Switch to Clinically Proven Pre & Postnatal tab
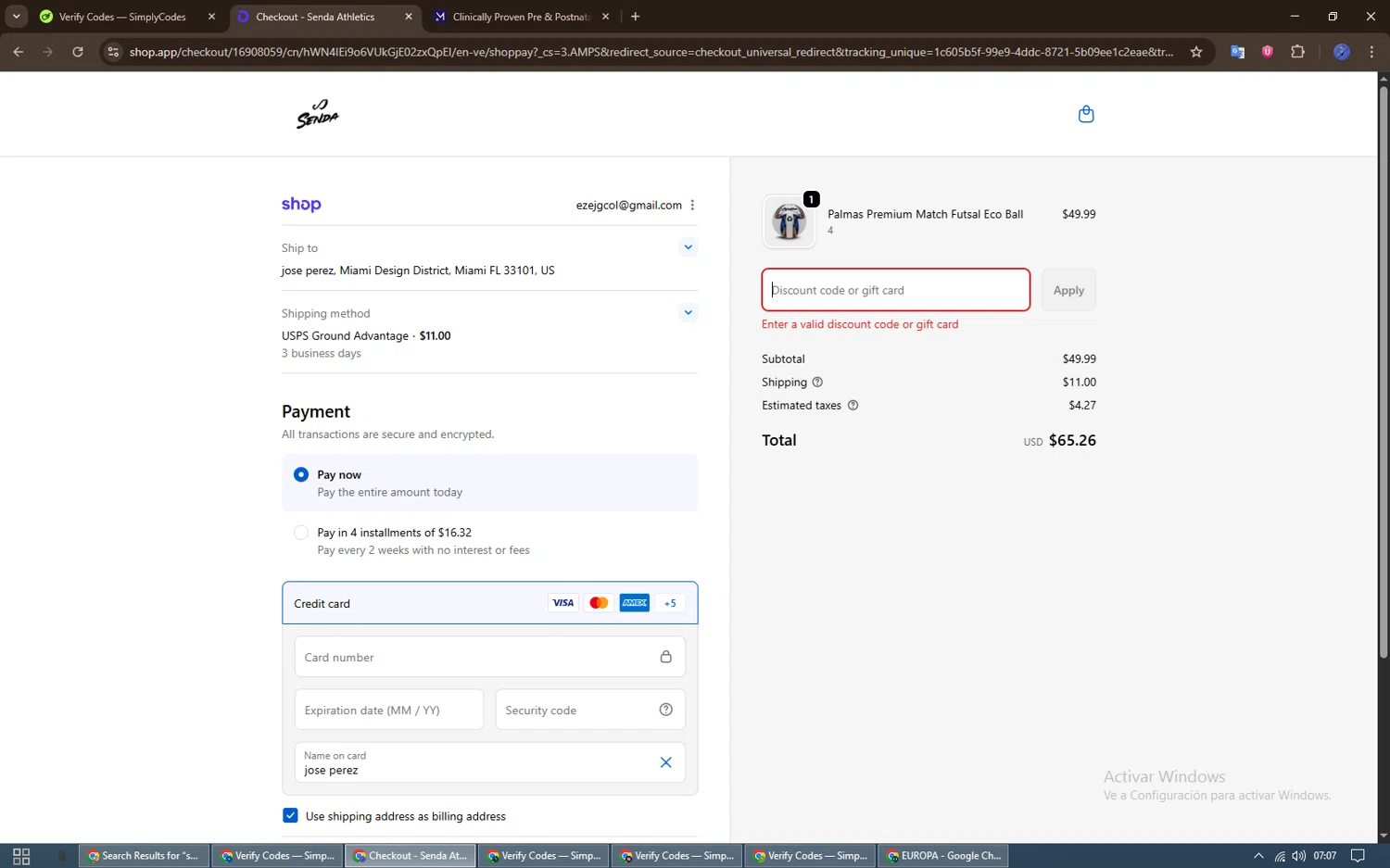The width and height of the screenshot is (1390, 868). pyautogui.click(x=521, y=17)
